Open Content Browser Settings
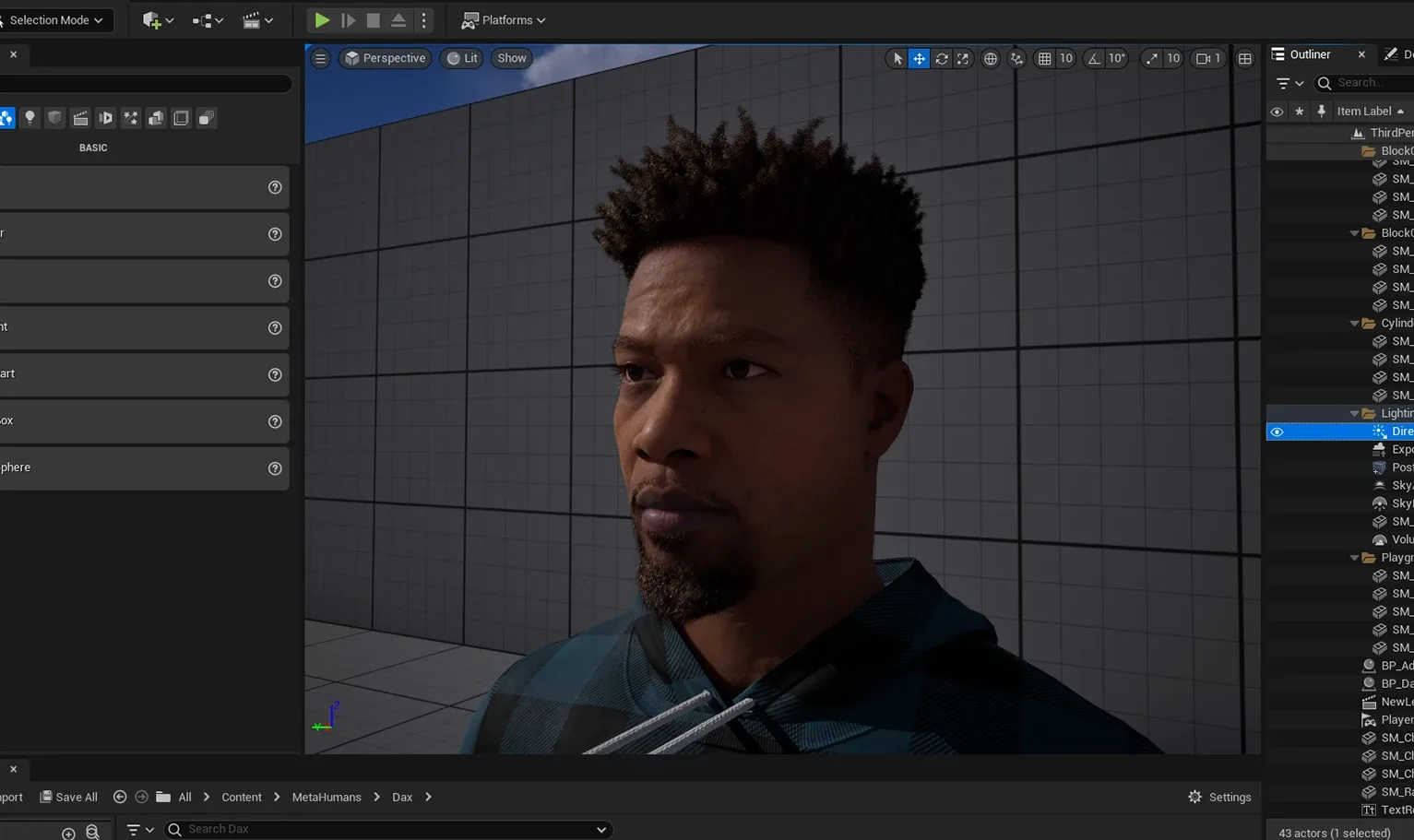 (1219, 797)
